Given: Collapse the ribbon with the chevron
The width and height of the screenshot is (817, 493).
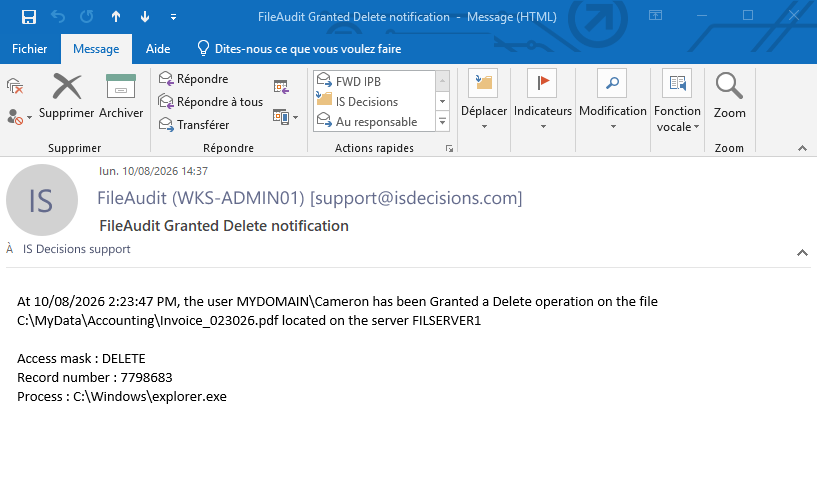Looking at the screenshot, I should 802,149.
